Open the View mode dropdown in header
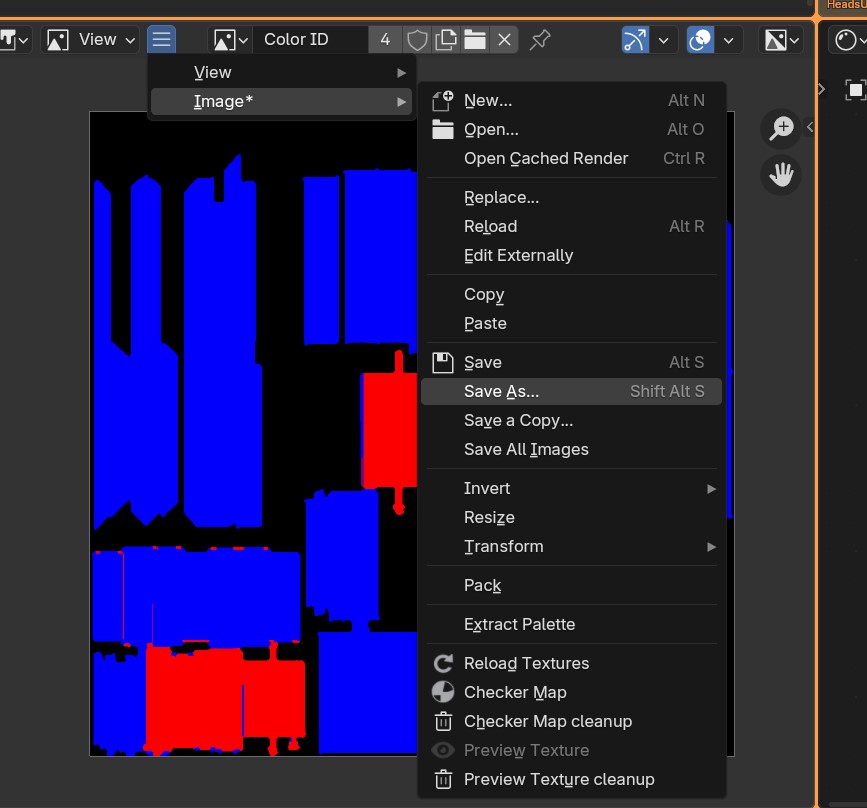 pyautogui.click(x=90, y=40)
